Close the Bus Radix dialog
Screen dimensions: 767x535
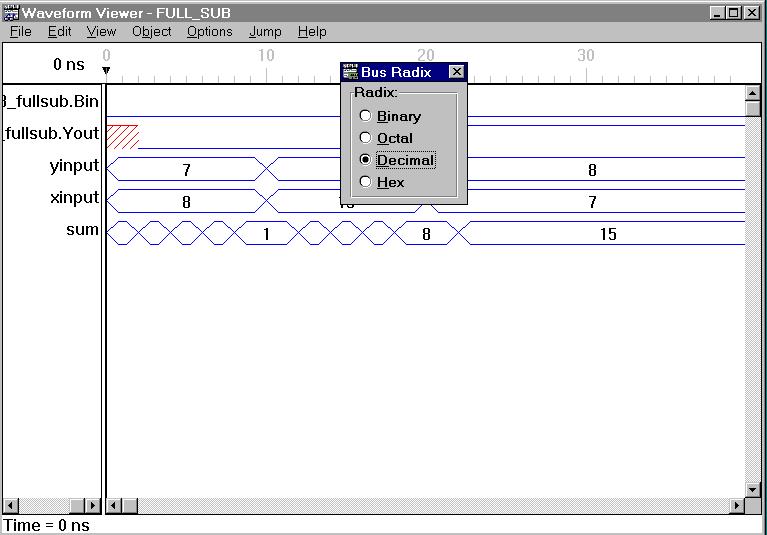click(456, 72)
